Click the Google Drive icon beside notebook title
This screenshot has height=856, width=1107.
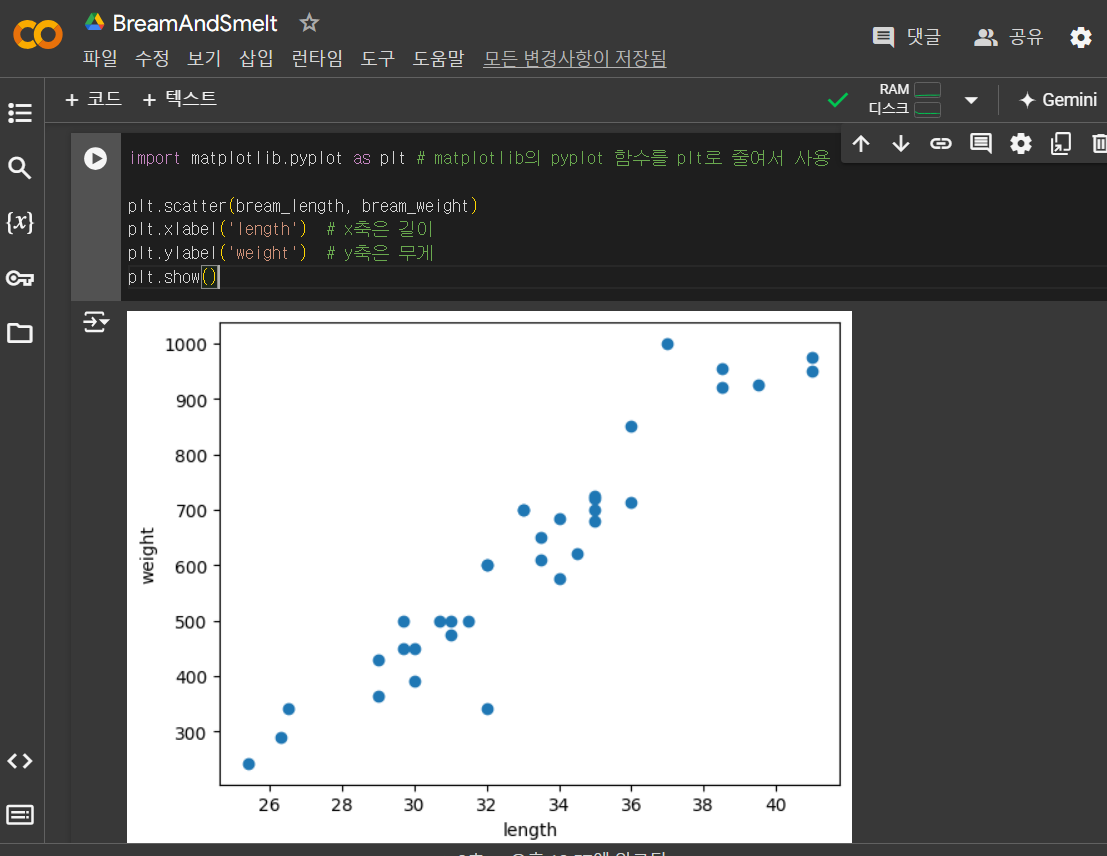[95, 23]
